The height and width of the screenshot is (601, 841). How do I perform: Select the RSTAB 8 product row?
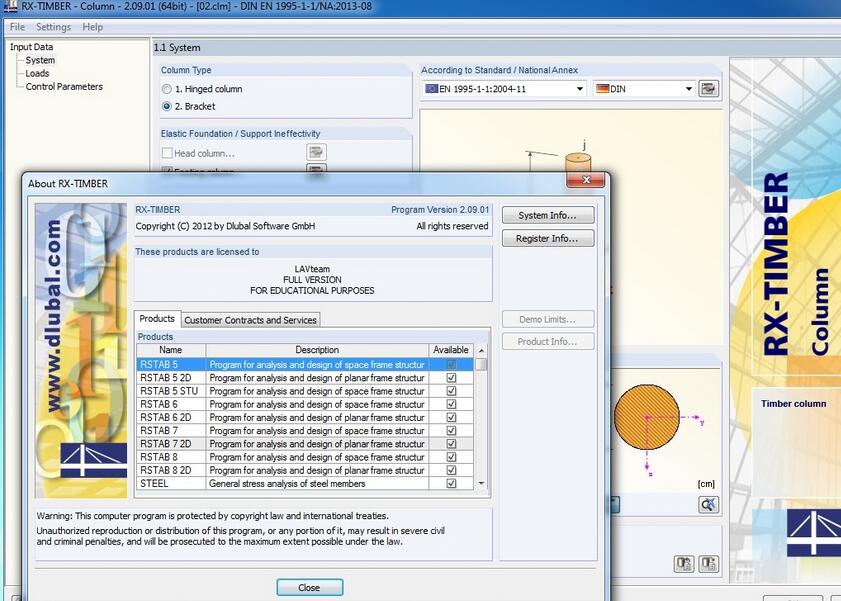305,457
